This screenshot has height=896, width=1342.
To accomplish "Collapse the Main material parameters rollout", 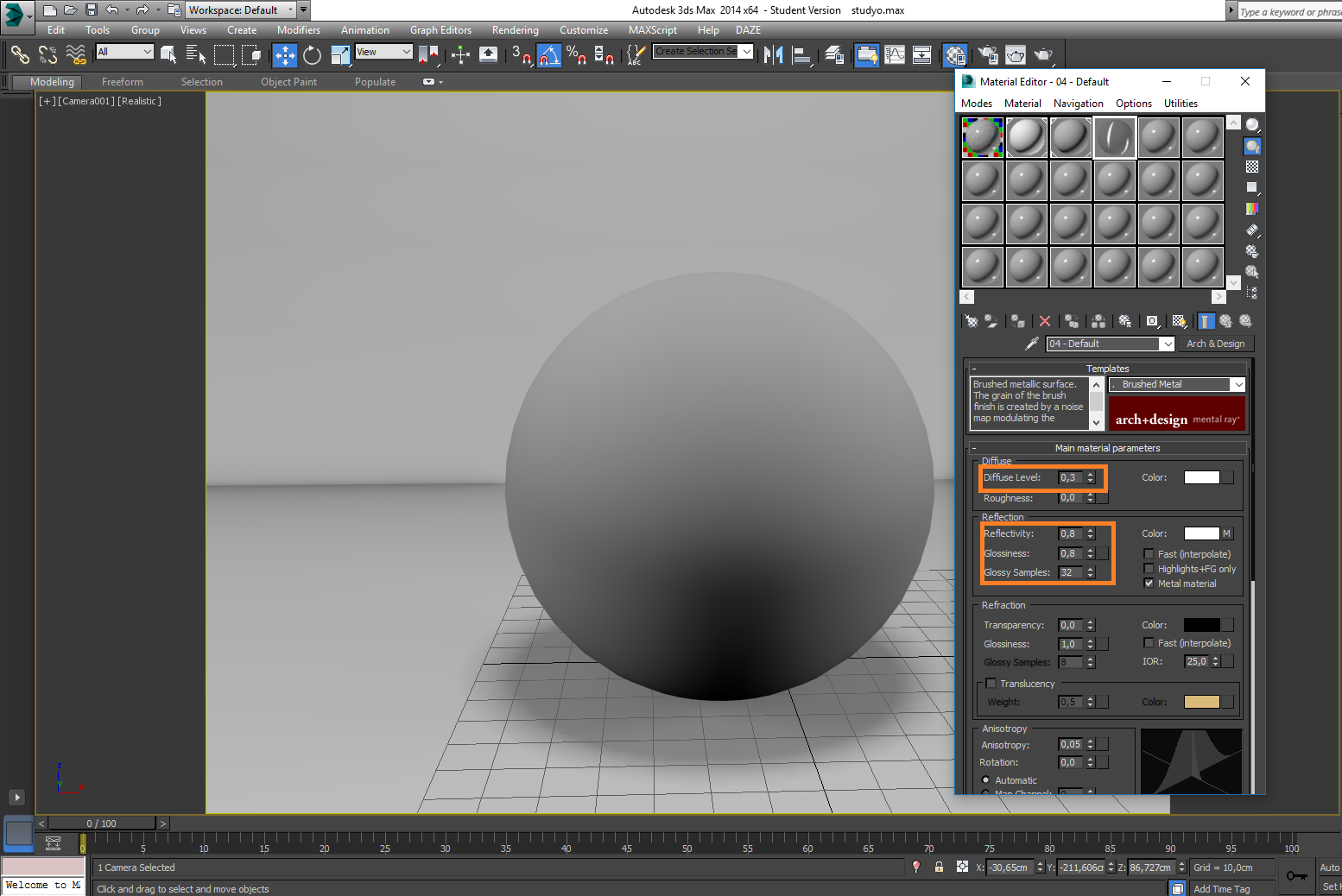I will pos(1107,448).
